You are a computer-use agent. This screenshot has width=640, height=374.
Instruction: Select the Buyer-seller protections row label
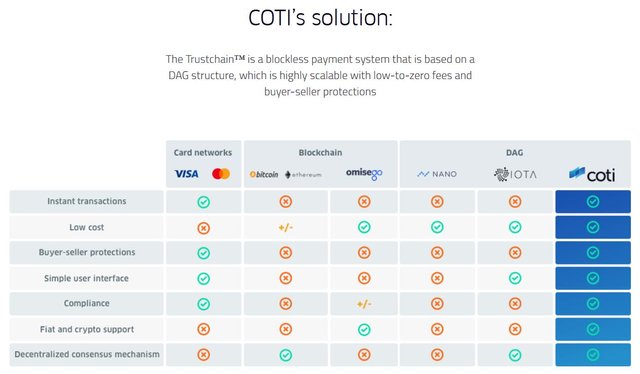tap(87, 252)
